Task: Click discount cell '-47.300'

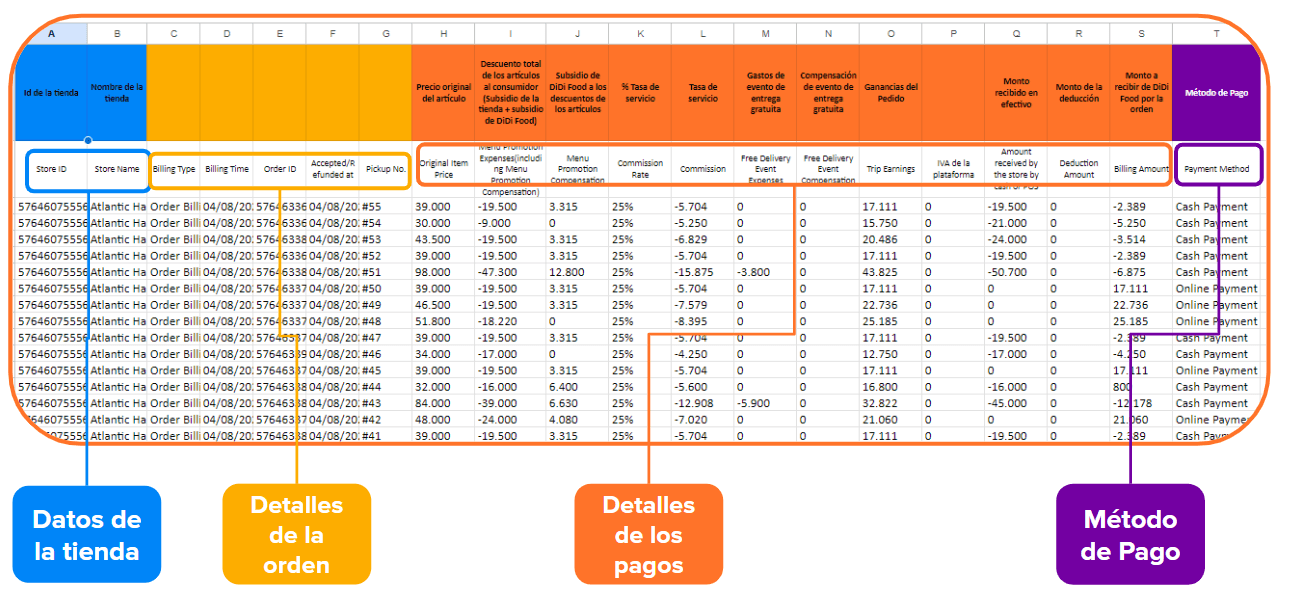Action: tap(510, 272)
